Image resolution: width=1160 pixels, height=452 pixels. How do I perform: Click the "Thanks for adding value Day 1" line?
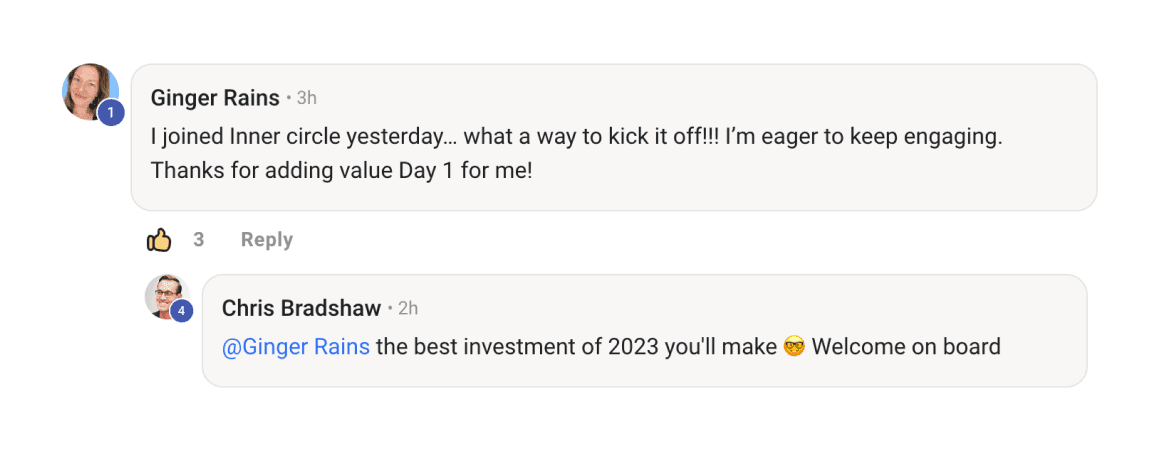click(341, 170)
